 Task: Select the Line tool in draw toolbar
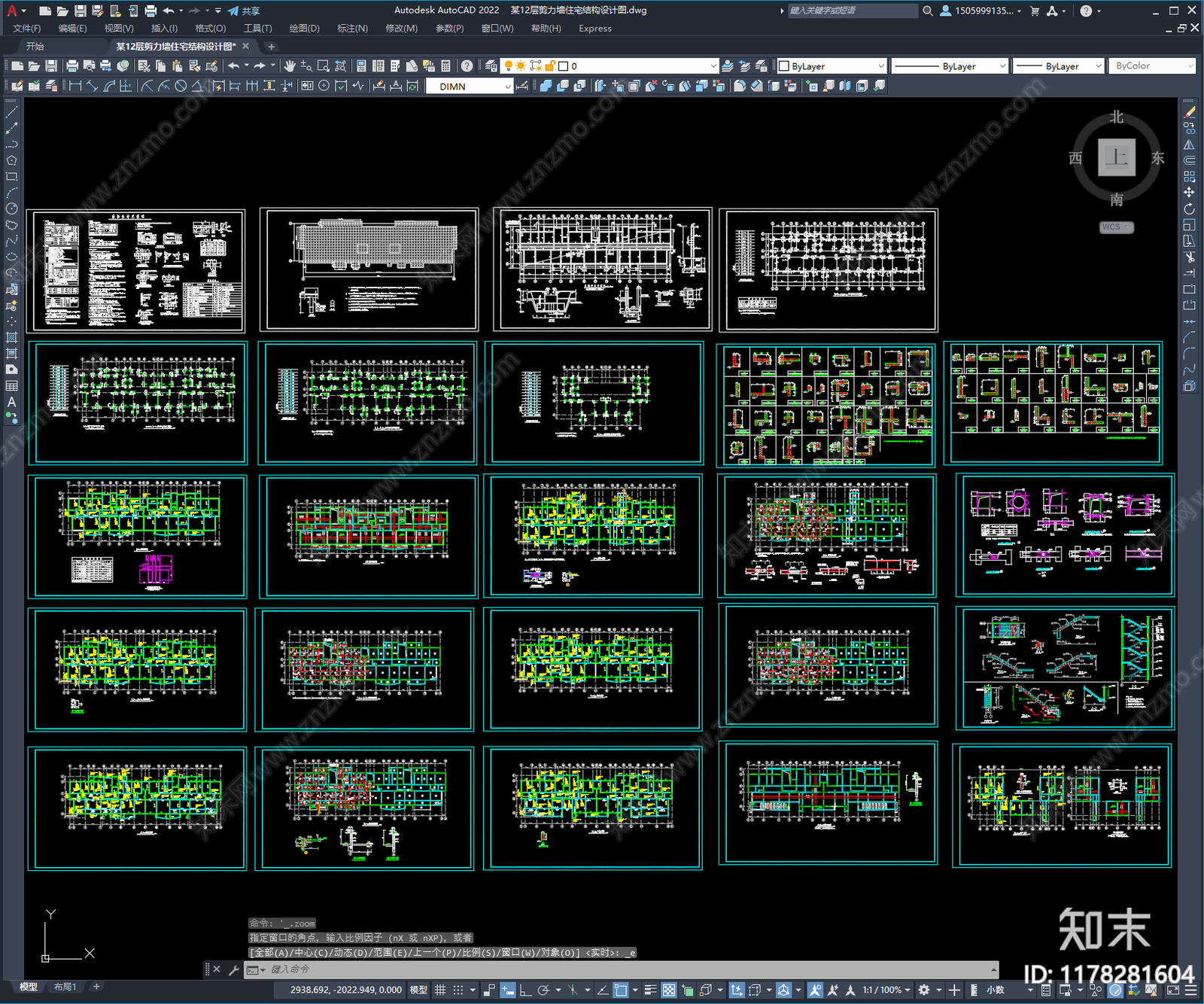pos(11,111)
